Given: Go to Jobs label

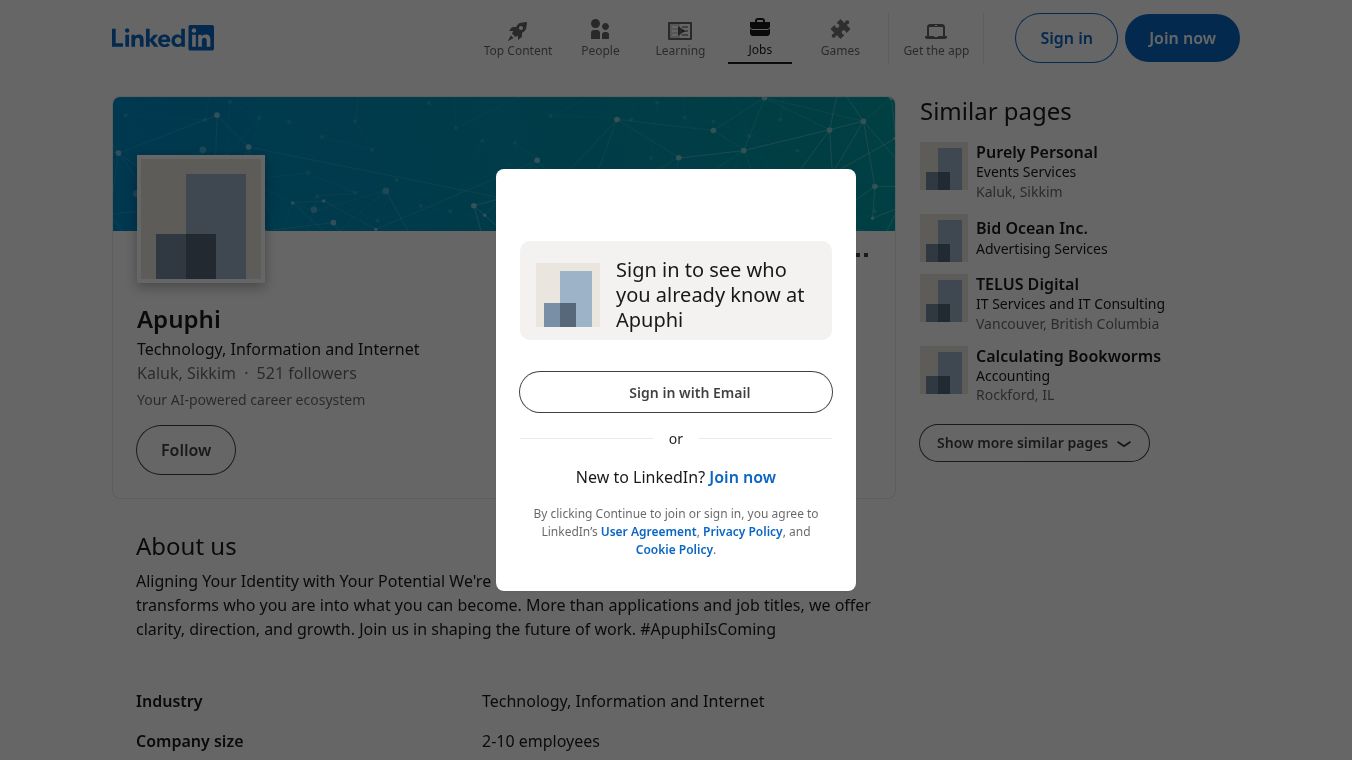Looking at the screenshot, I should tap(760, 50).
